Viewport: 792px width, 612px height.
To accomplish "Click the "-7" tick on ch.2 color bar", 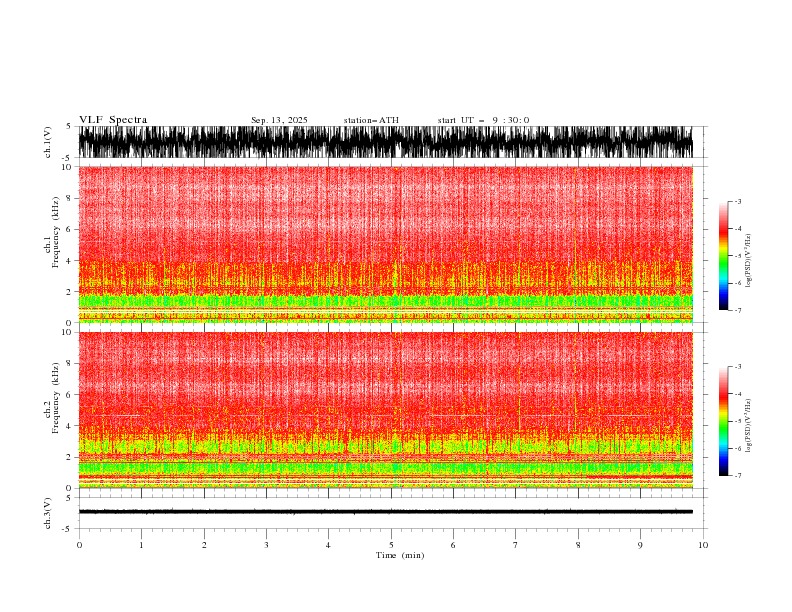I will pyautogui.click(x=738, y=476).
